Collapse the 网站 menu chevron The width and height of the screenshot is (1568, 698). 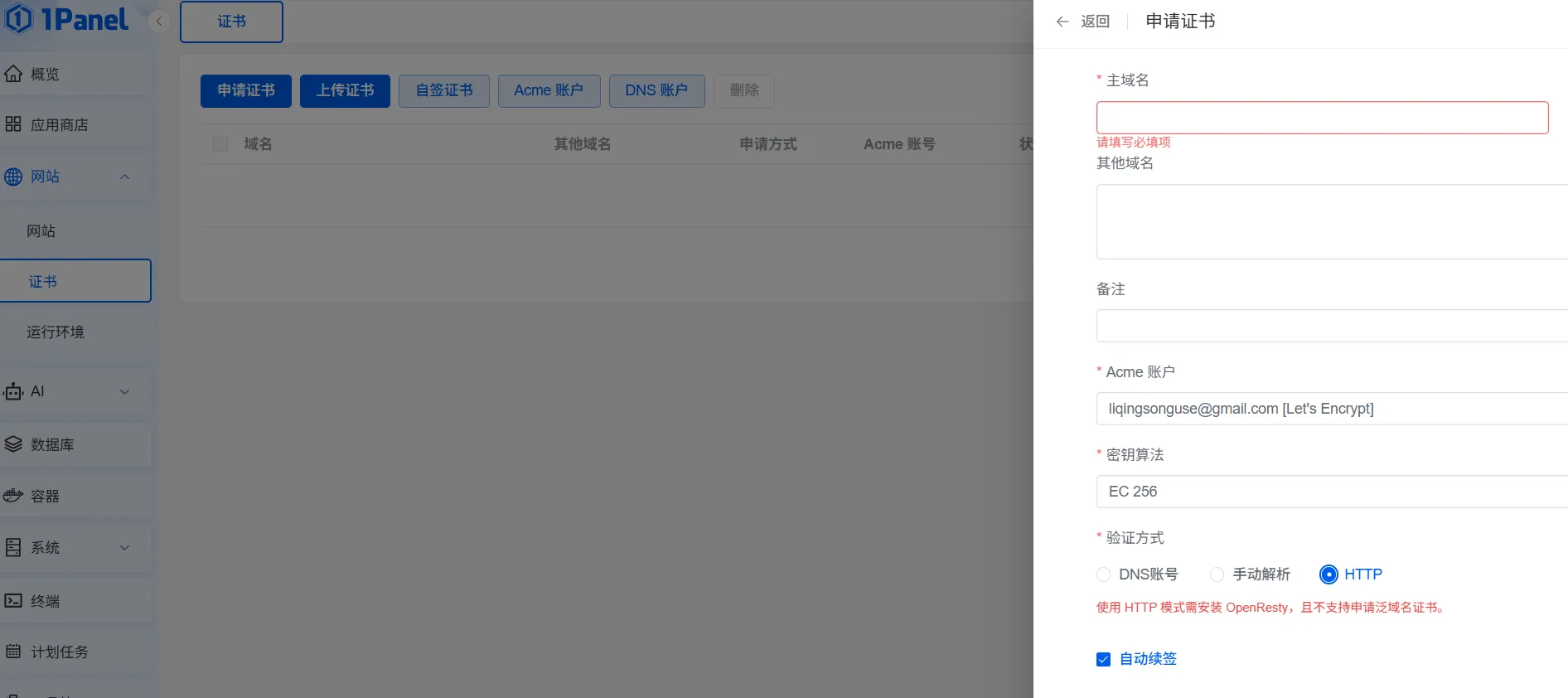pyautogui.click(x=125, y=177)
